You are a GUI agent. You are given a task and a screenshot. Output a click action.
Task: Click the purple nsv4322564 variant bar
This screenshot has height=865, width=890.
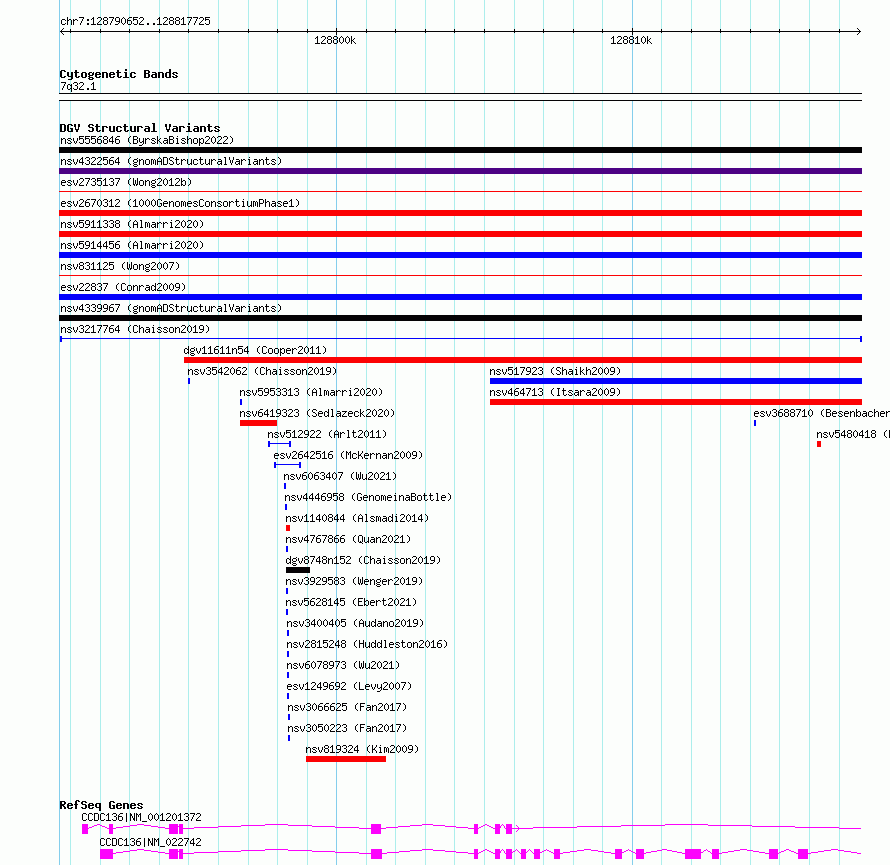460,171
